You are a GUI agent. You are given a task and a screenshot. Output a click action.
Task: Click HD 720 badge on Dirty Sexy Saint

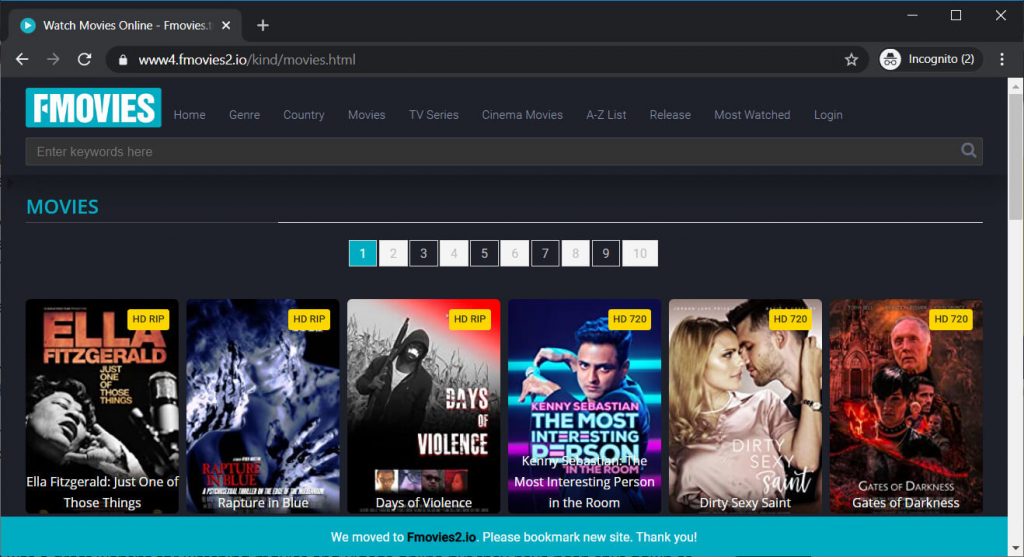790,319
